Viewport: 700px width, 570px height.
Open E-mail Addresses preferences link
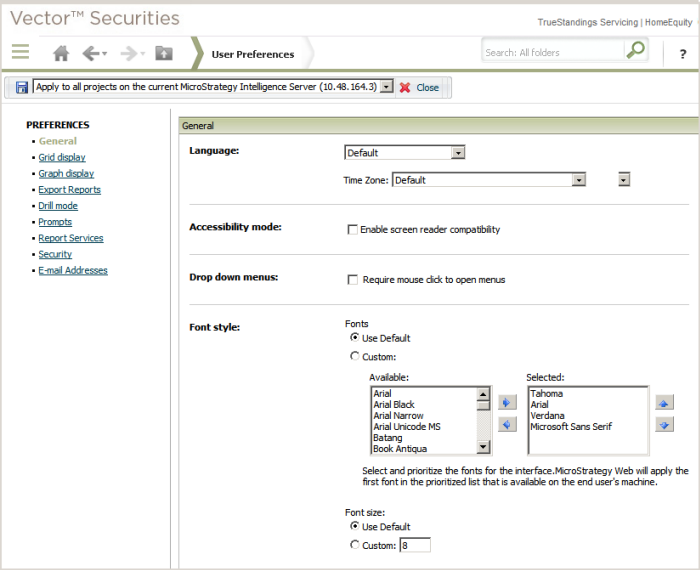(73, 270)
